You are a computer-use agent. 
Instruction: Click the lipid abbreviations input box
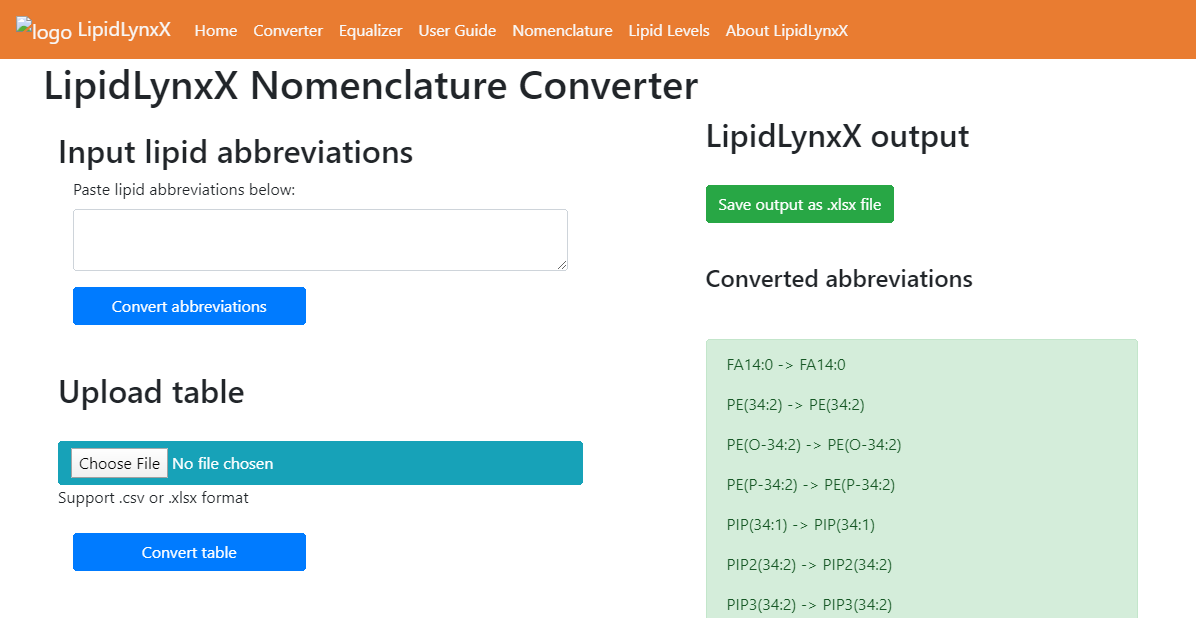click(320, 239)
